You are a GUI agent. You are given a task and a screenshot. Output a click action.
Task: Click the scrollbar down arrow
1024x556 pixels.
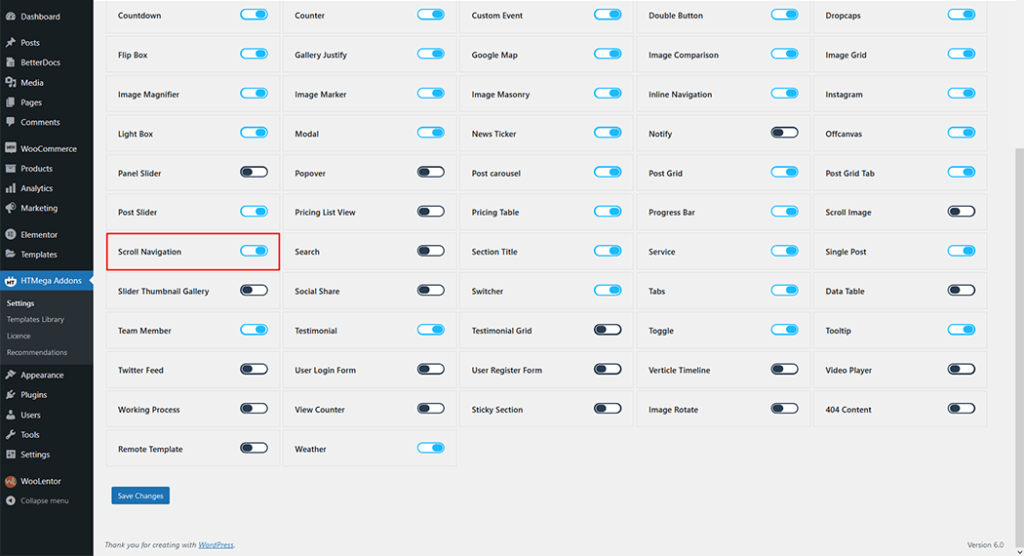pyautogui.click(x=1019, y=551)
